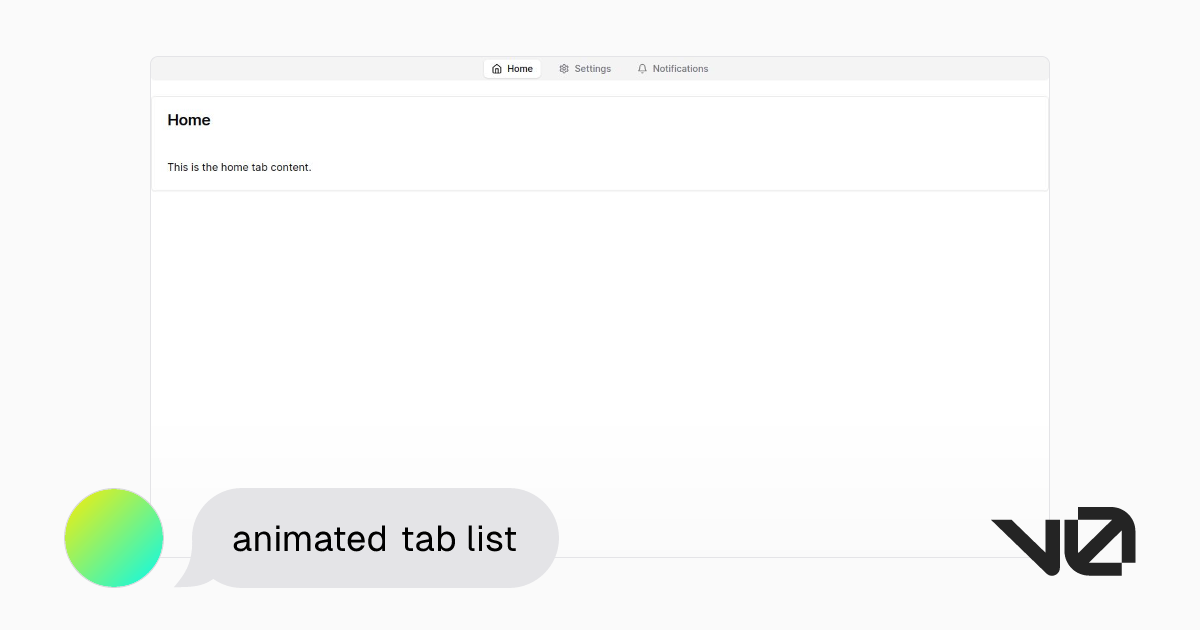The height and width of the screenshot is (630, 1200).
Task: Click the Settings label text
Action: click(592, 68)
